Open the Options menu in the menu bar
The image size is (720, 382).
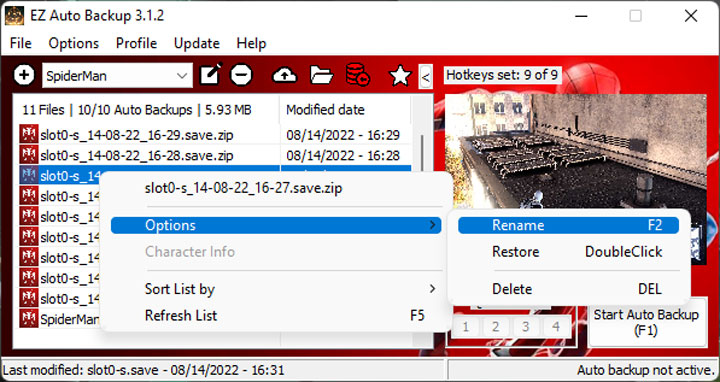[73, 43]
